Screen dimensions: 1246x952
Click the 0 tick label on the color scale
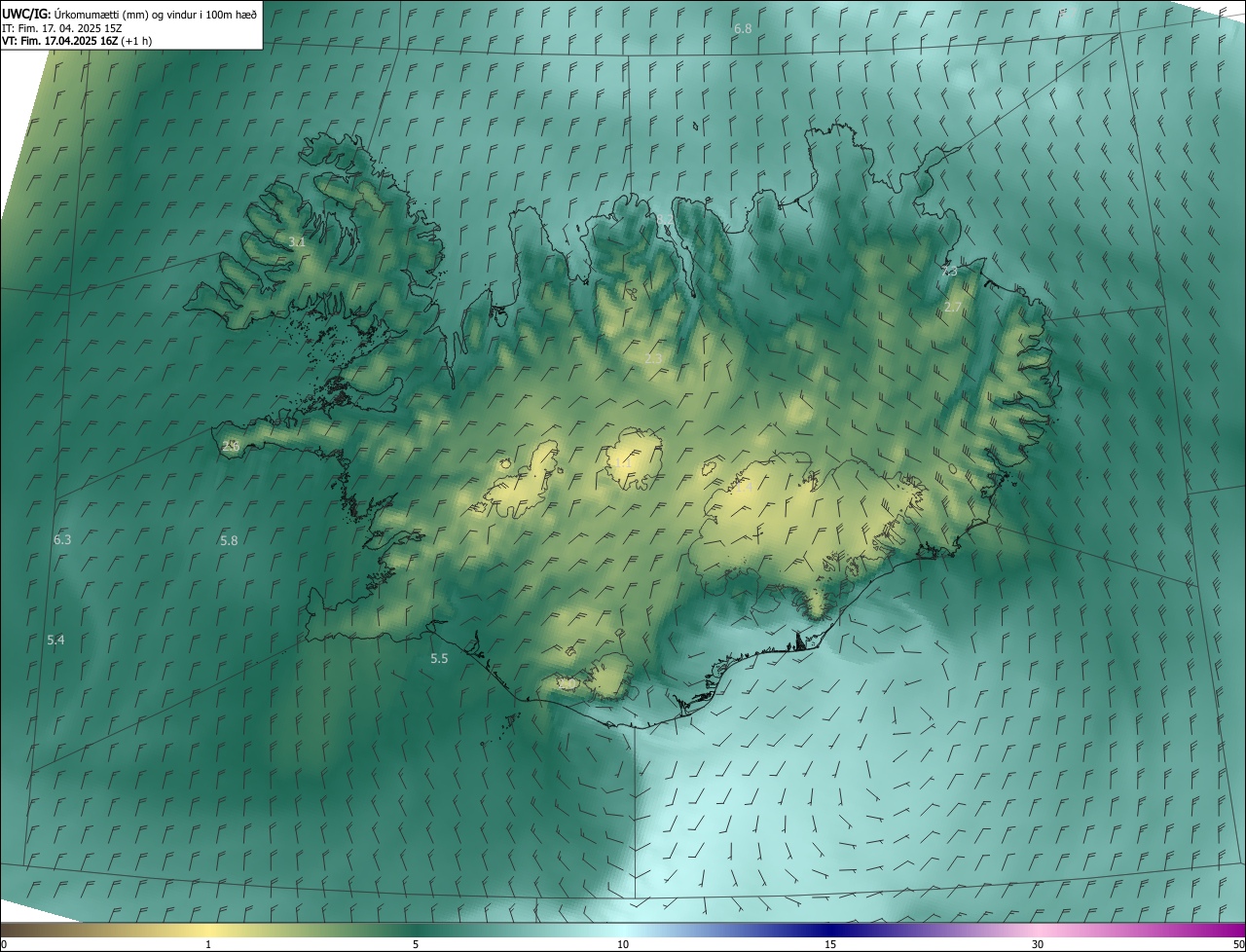click(x=4, y=944)
